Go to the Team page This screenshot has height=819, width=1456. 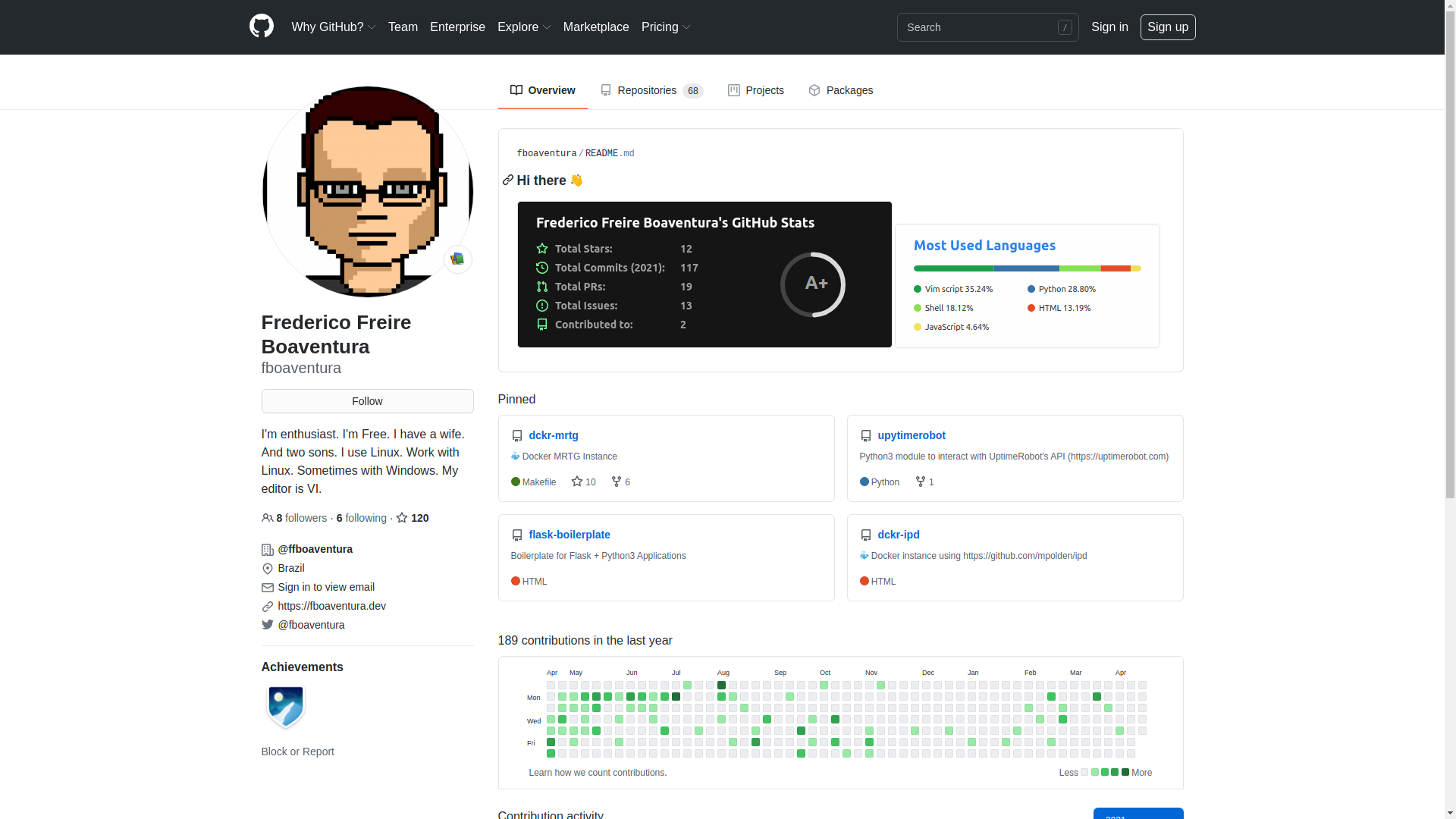403,27
